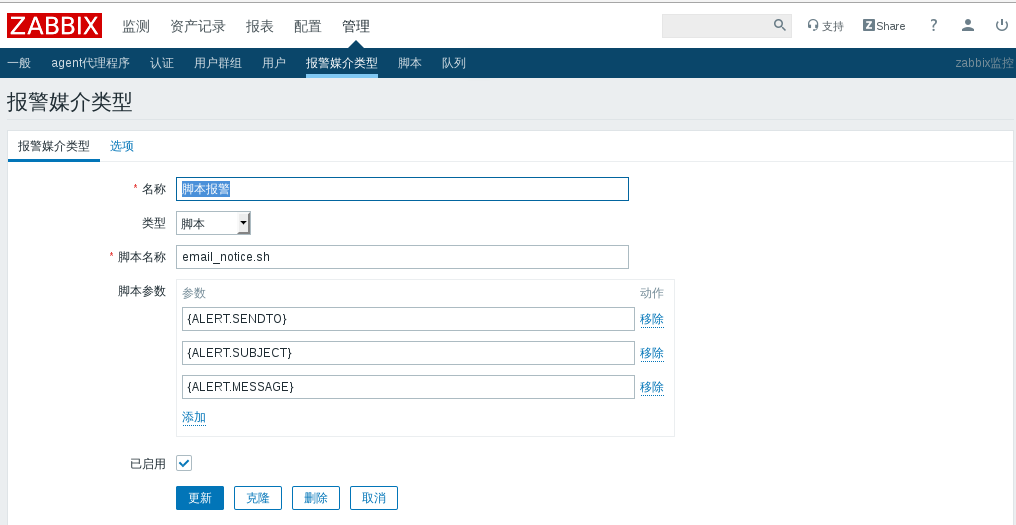This screenshot has height=525, width=1016.
Task: Remove the {ALERT.SUBJECT} parameter
Action: click(652, 353)
